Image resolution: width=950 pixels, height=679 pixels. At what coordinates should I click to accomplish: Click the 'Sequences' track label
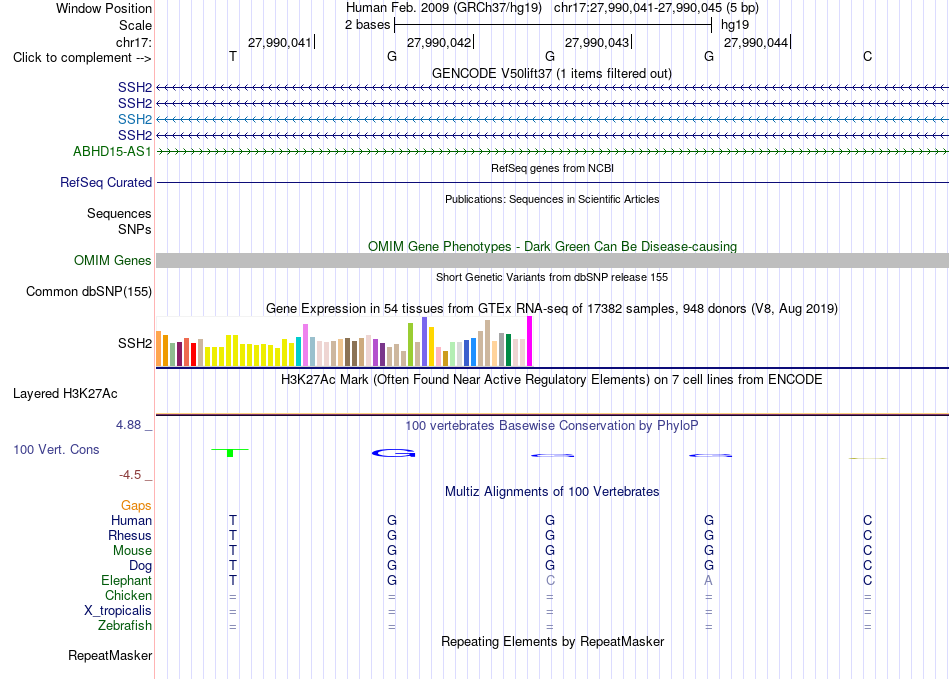coord(119,213)
